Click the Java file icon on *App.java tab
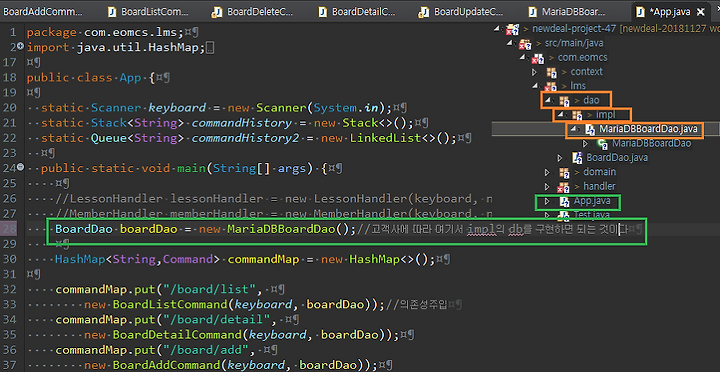The width and height of the screenshot is (720, 372). (640, 12)
